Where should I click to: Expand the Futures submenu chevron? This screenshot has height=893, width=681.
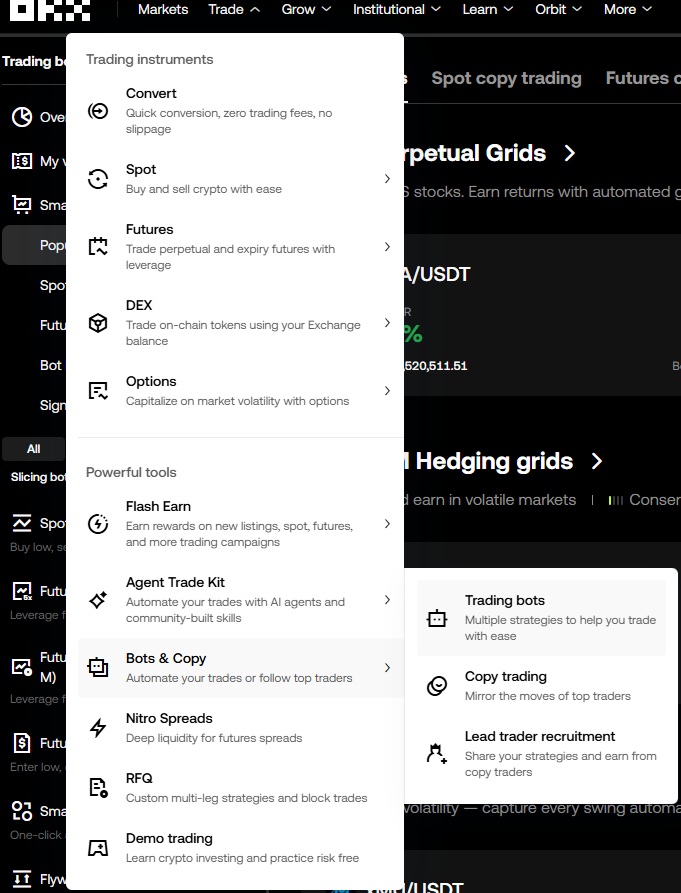[387, 247]
